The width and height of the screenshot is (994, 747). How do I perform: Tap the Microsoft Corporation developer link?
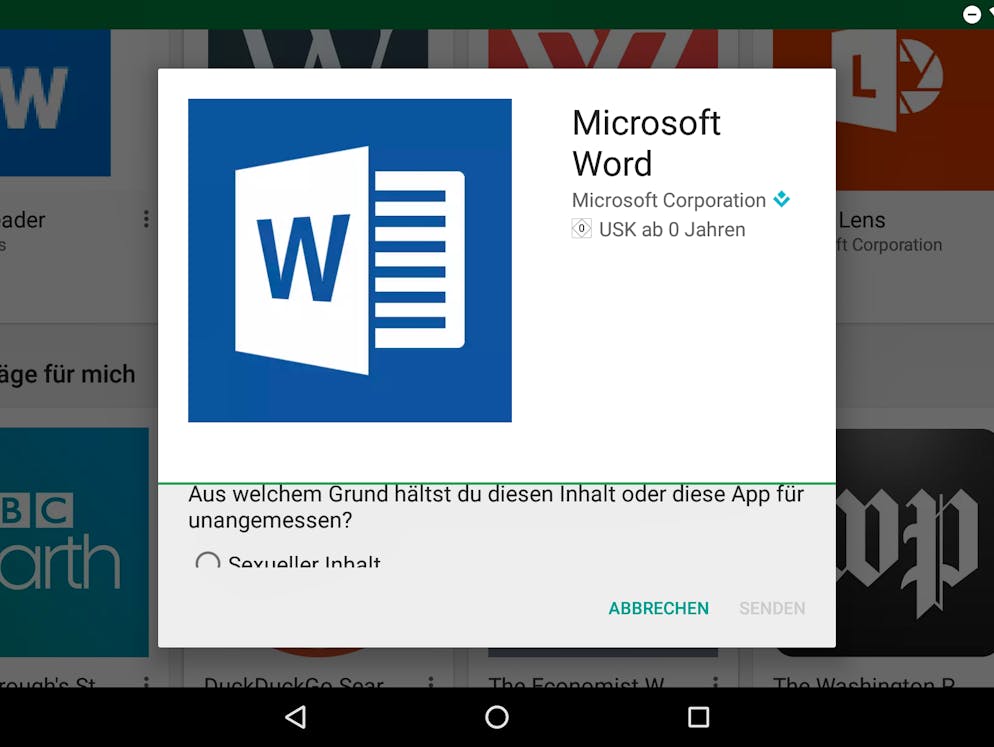click(x=669, y=200)
